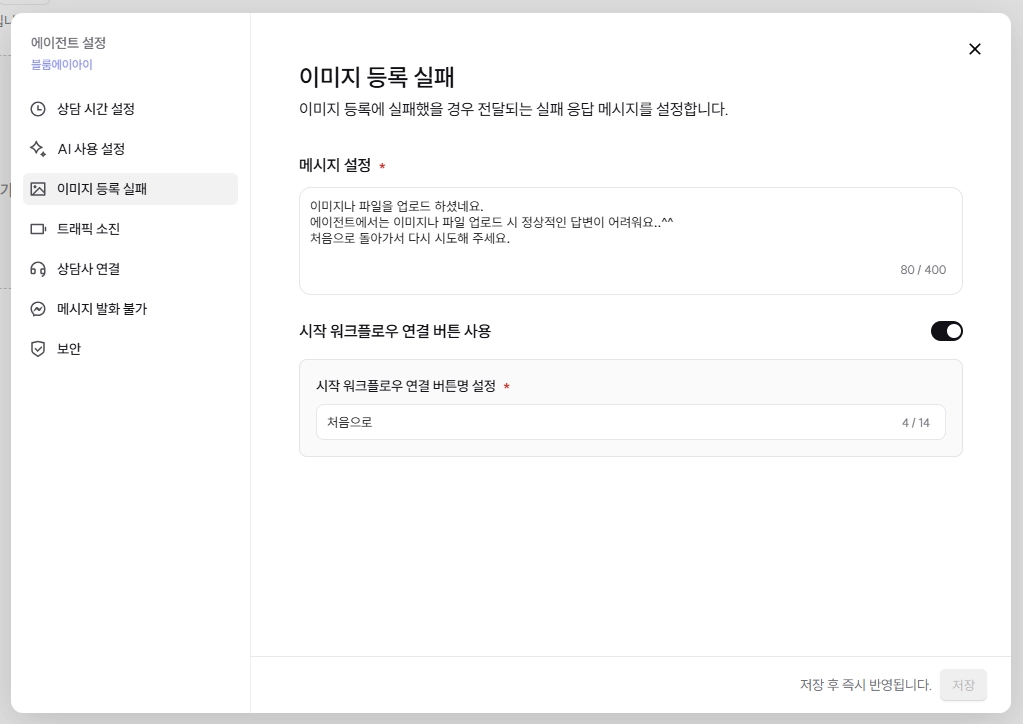1023x724 pixels.
Task: Select the 이미지 등록 실패 menu item
Action: 130,189
